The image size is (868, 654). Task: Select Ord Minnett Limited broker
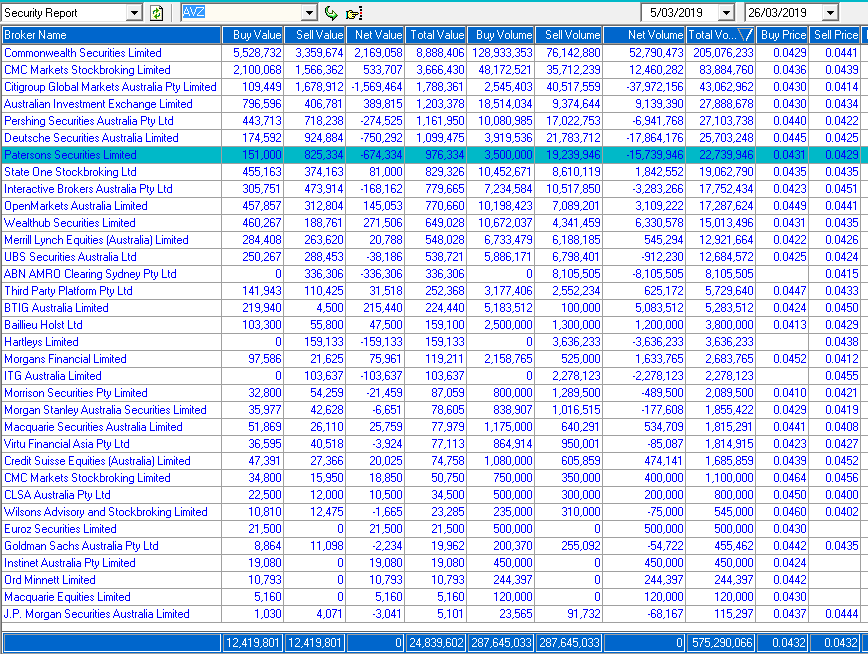pos(50,580)
